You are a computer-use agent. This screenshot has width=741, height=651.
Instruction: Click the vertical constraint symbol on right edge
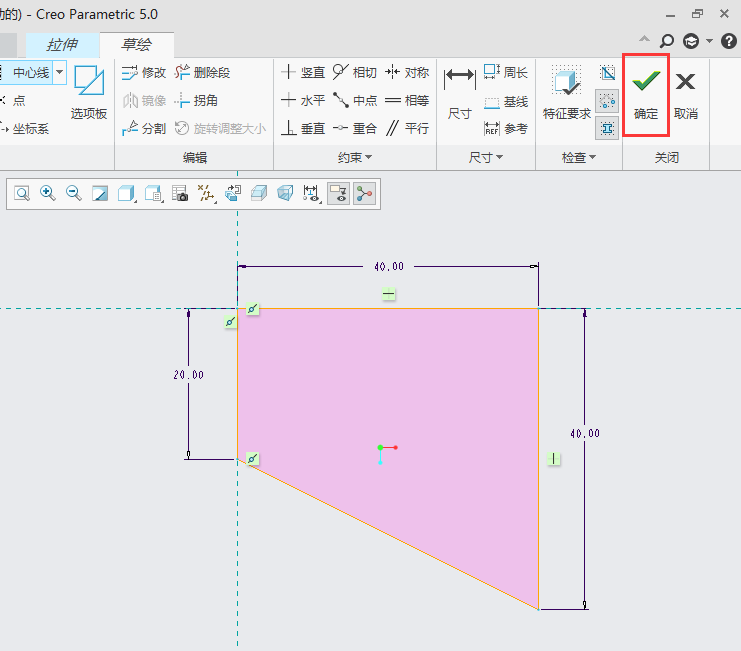(x=553, y=459)
